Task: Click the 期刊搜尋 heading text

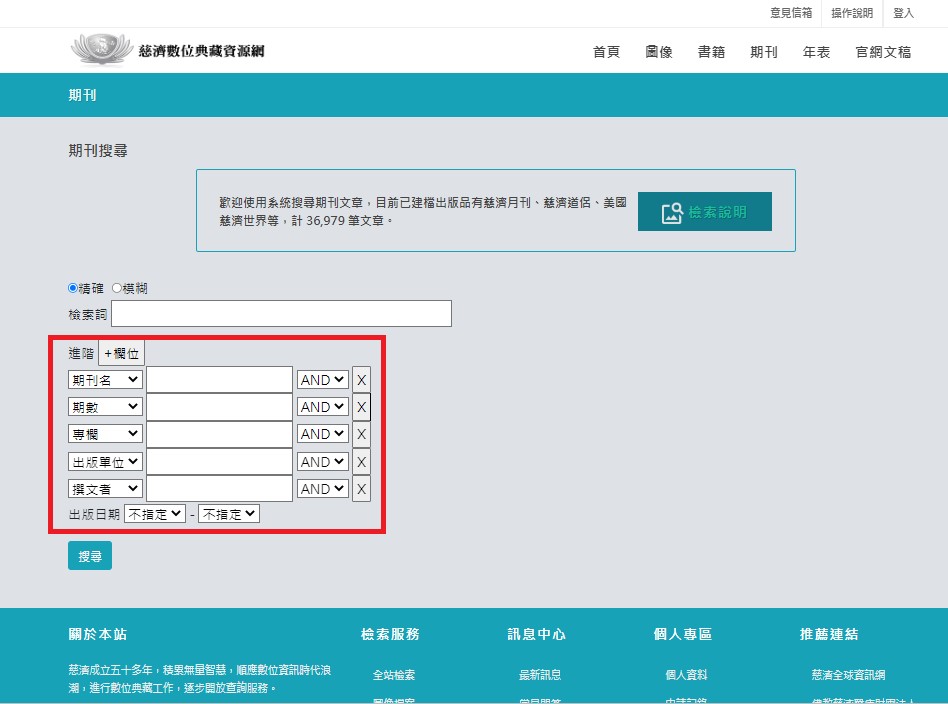Action: (x=98, y=151)
